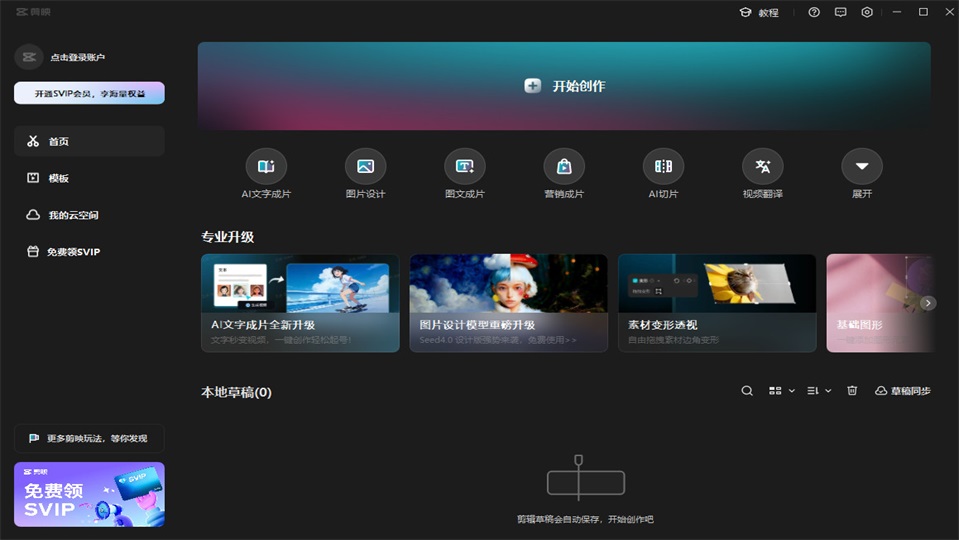Open the 教程 tutorial link
Image resolution: width=959 pixels, height=540 pixels.
click(x=759, y=12)
